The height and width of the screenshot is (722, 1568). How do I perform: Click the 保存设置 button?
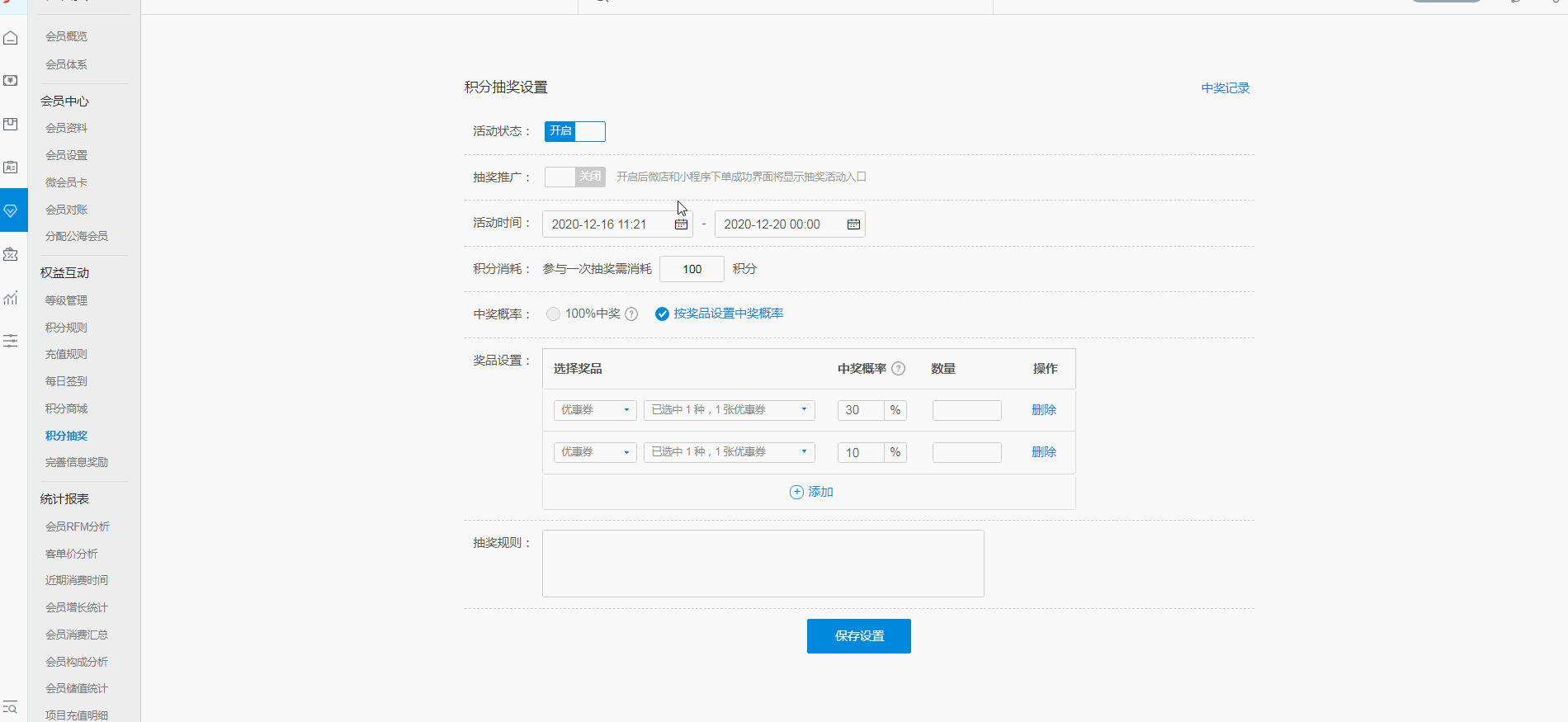pyautogui.click(x=858, y=636)
